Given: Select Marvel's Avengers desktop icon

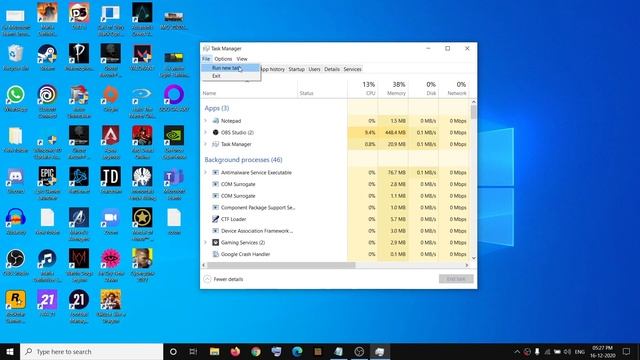Looking at the screenshot, I should point(79,224).
